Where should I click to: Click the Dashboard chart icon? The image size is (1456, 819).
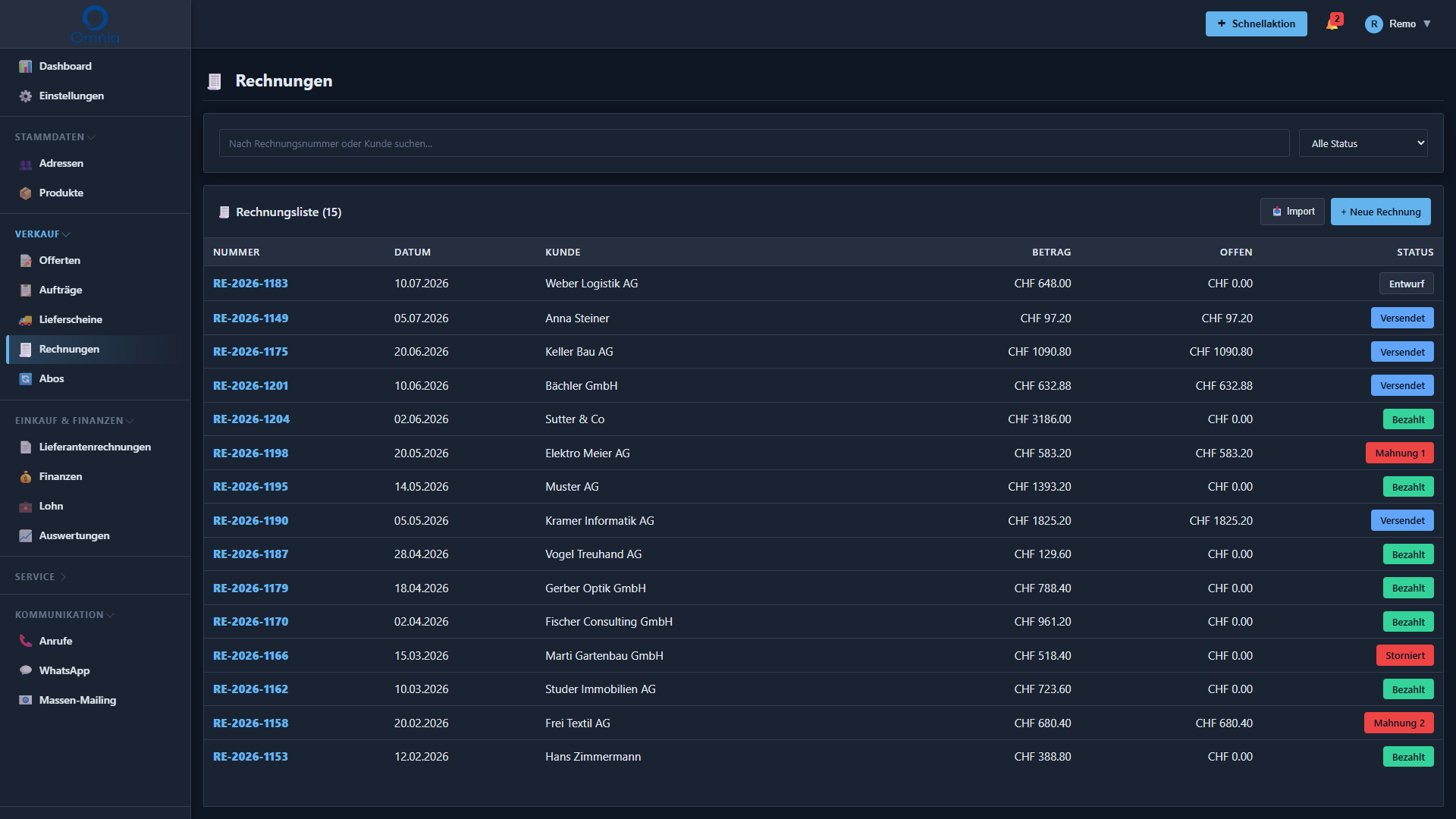(26, 67)
